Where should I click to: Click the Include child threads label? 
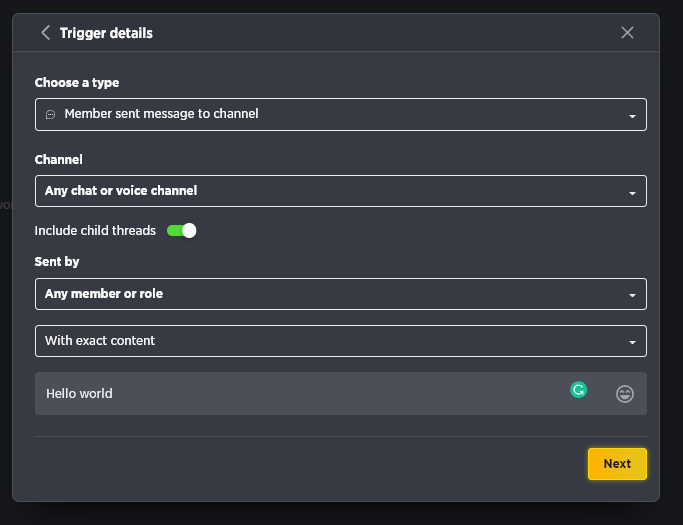[95, 230]
